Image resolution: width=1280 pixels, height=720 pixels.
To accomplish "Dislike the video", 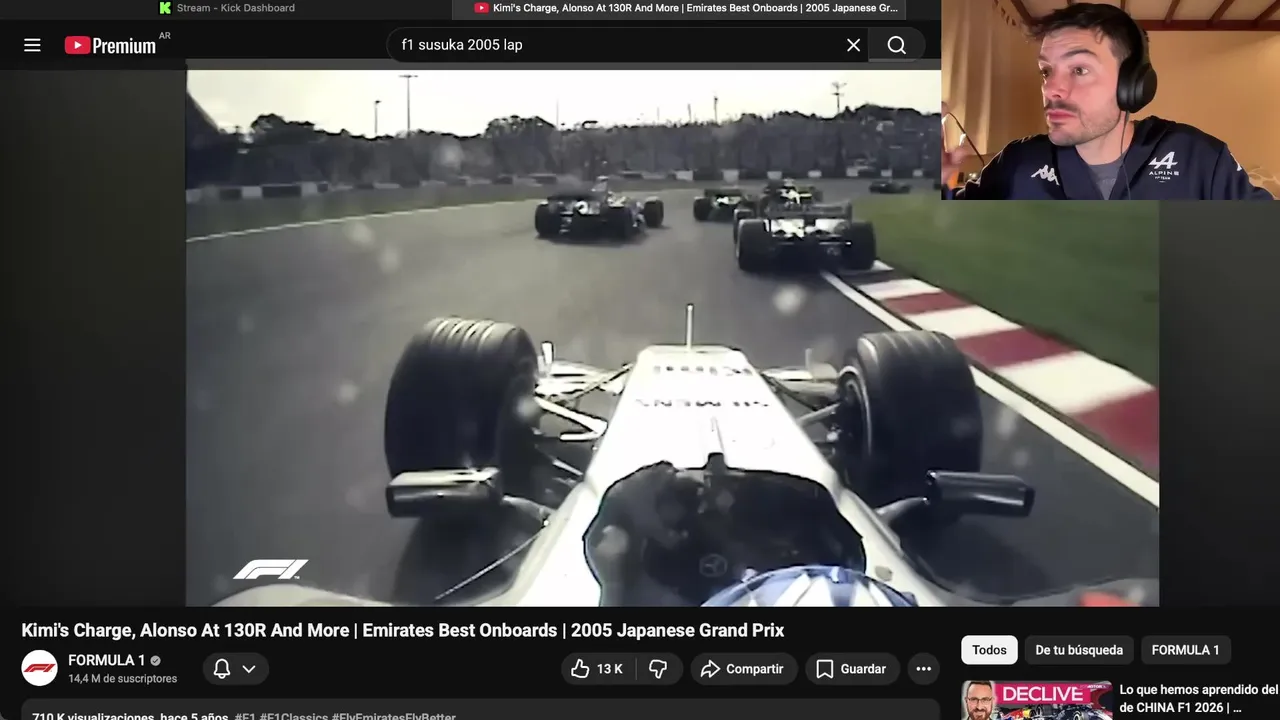I will [x=658, y=669].
